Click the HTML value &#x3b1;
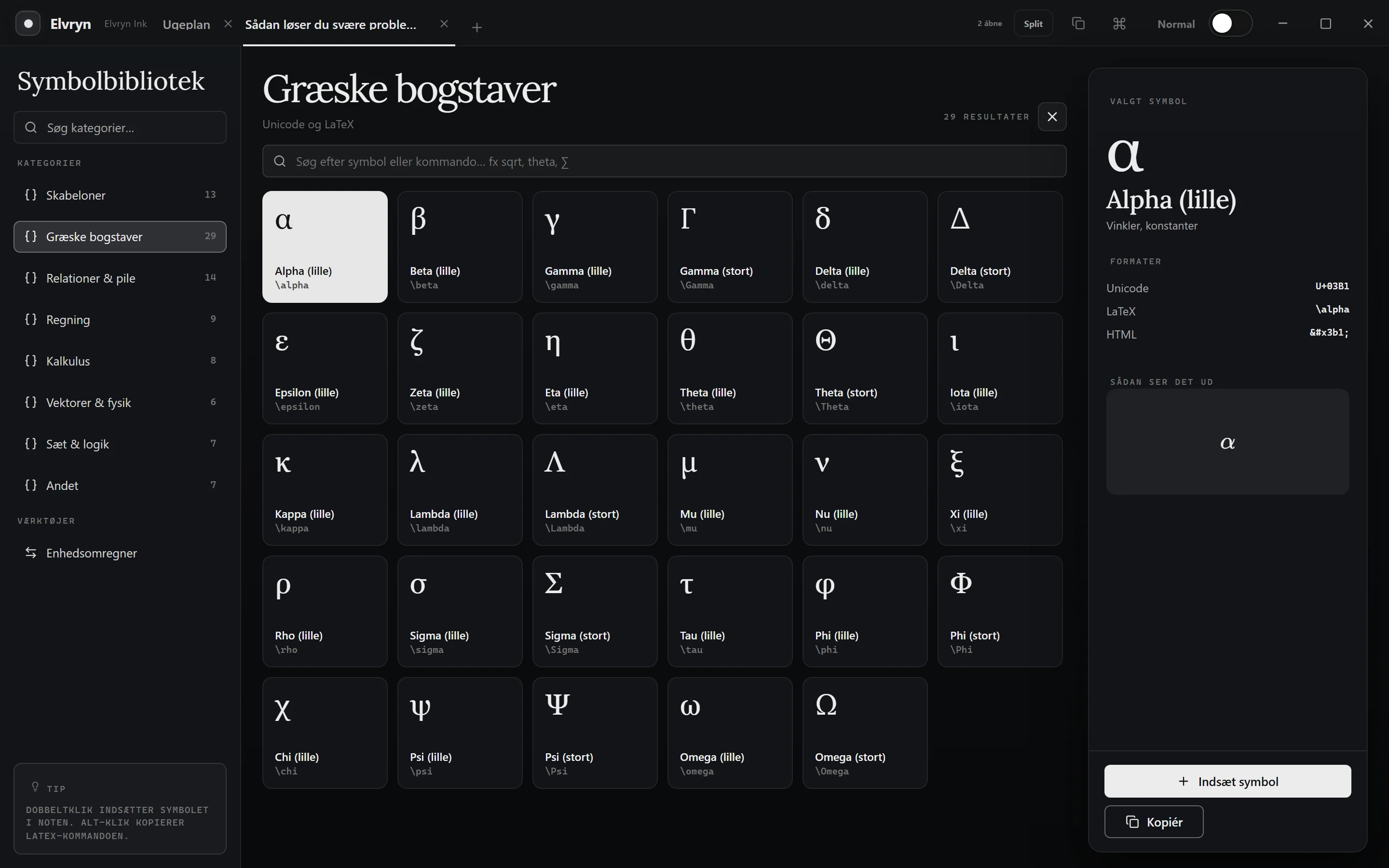 (x=1329, y=332)
